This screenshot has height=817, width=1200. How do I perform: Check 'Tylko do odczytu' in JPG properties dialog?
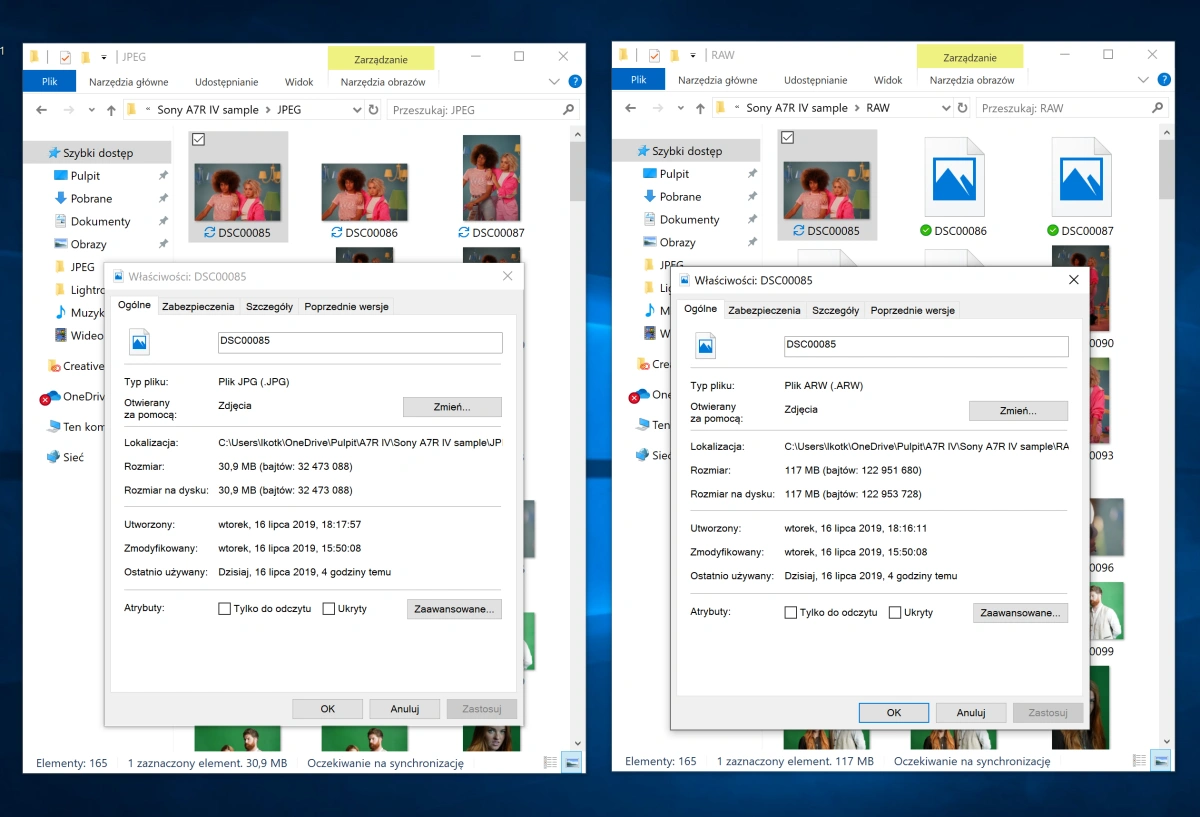pyautogui.click(x=224, y=609)
